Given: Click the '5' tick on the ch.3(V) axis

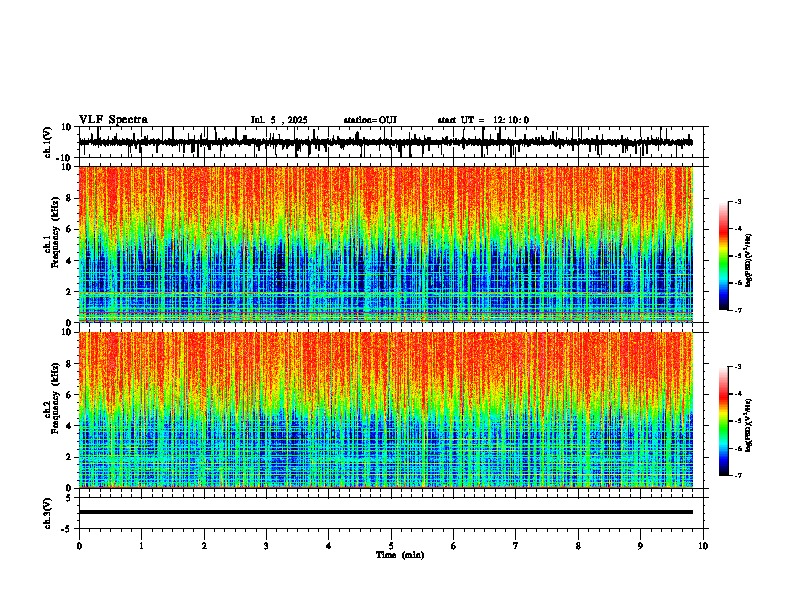Looking at the screenshot, I should point(70,498).
